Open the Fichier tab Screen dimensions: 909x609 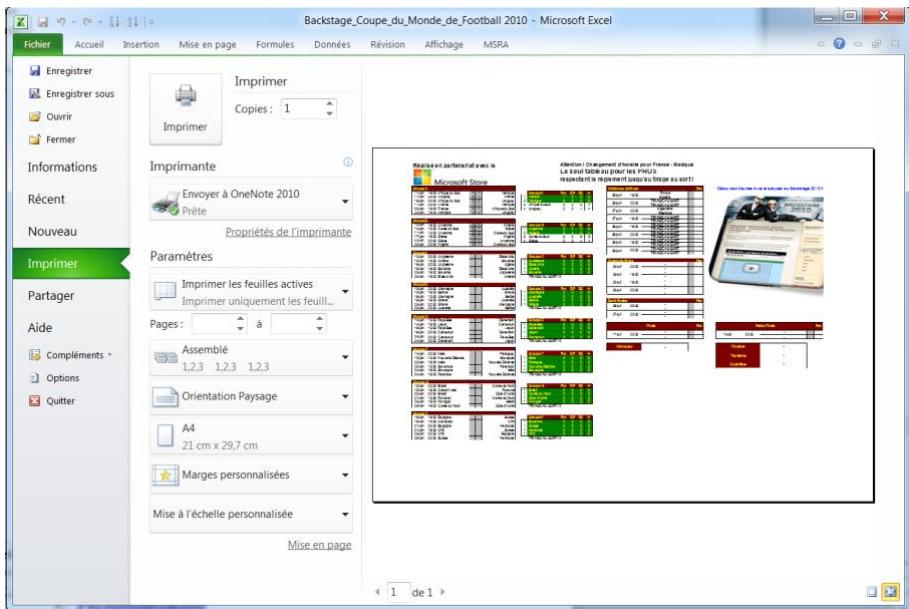[x=37, y=45]
